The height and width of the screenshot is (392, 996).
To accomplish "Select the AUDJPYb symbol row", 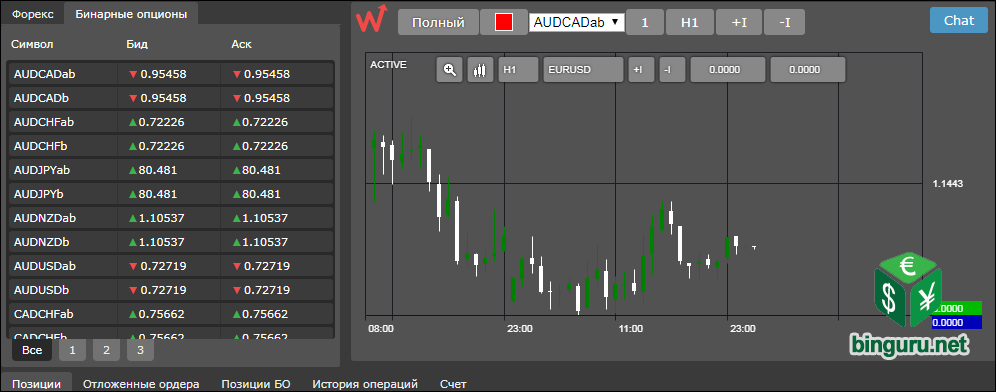I will pos(171,194).
